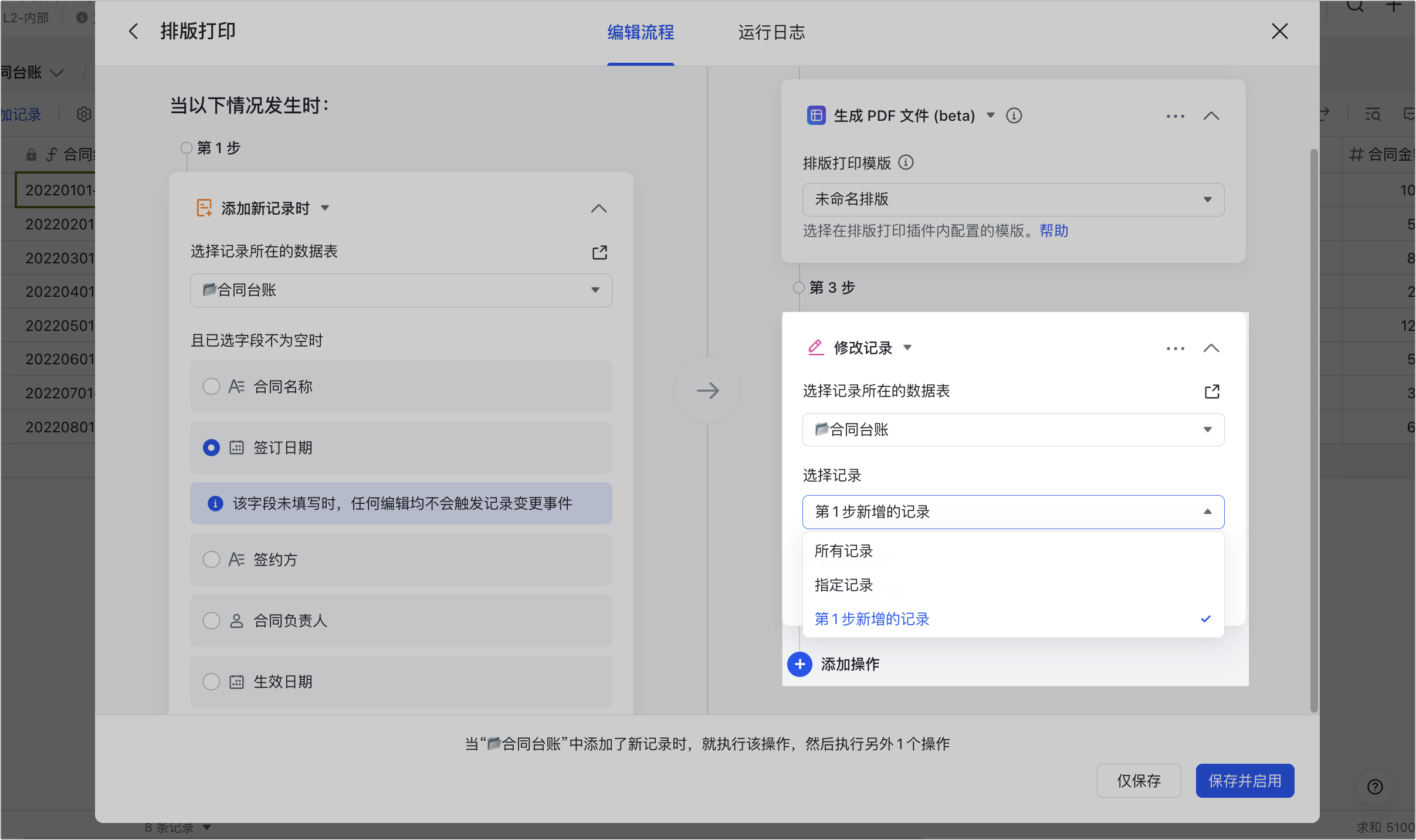Select the 签订日期 field radio button
The height and width of the screenshot is (840, 1416).
(211, 448)
